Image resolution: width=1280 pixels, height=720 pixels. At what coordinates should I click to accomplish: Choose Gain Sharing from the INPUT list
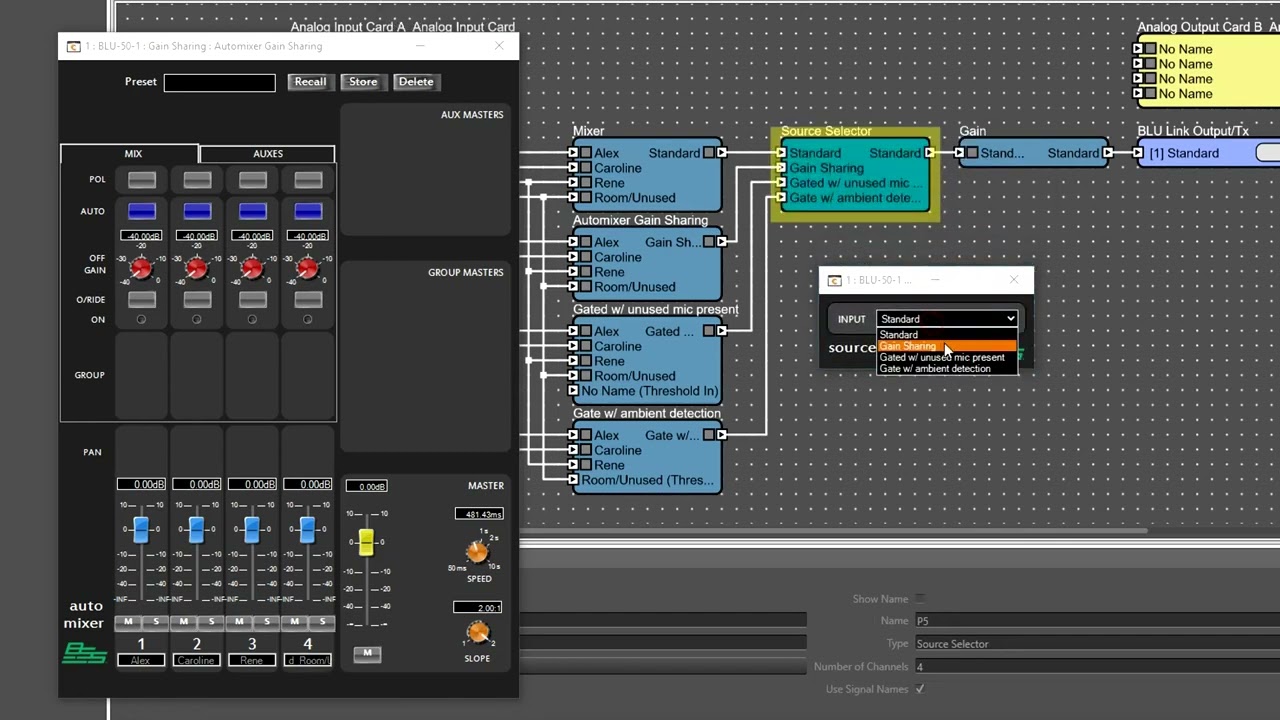pos(947,346)
